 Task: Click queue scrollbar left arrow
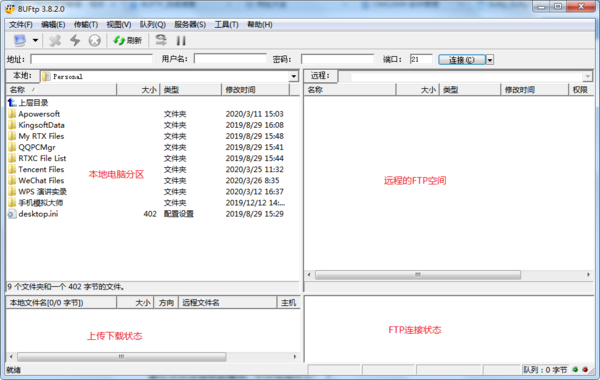[11, 357]
